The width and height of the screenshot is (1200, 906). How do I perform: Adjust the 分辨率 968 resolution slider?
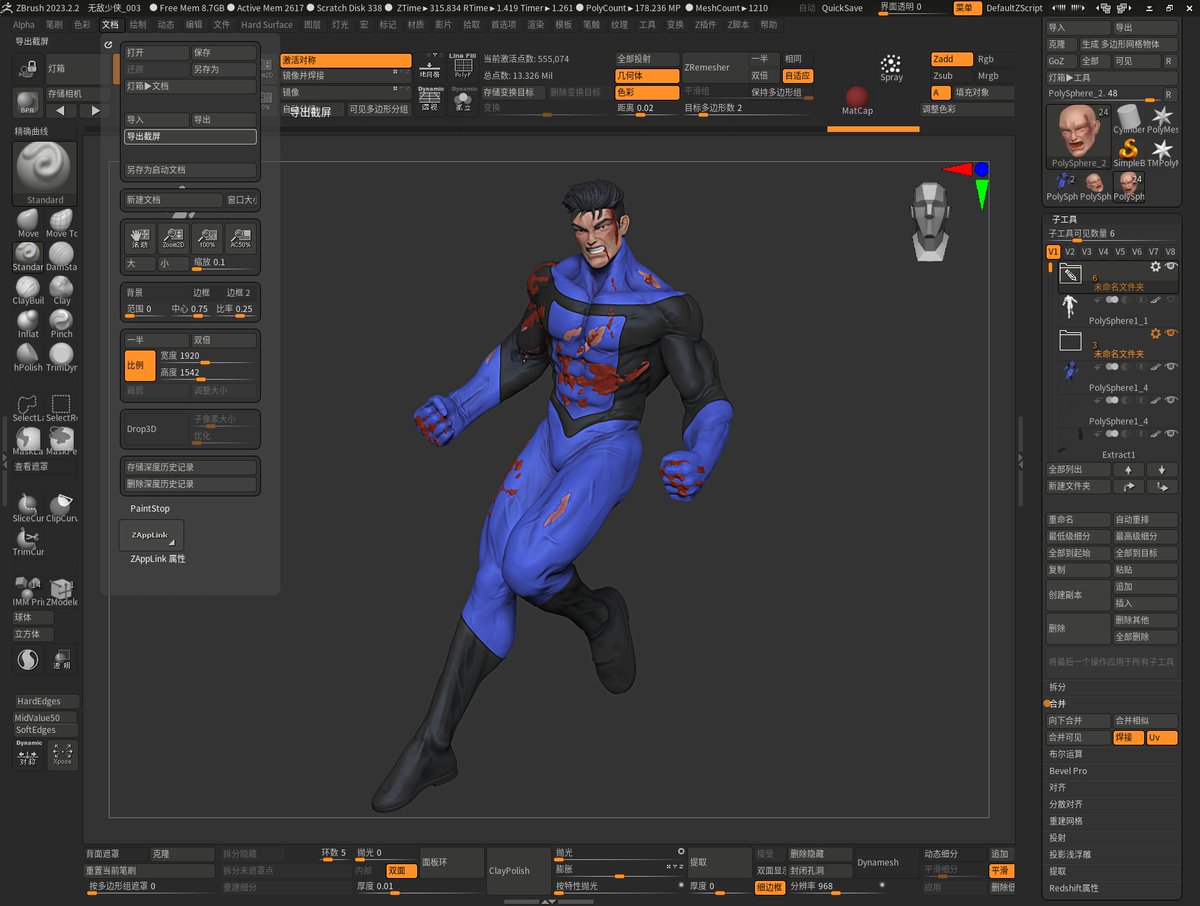tap(836, 887)
